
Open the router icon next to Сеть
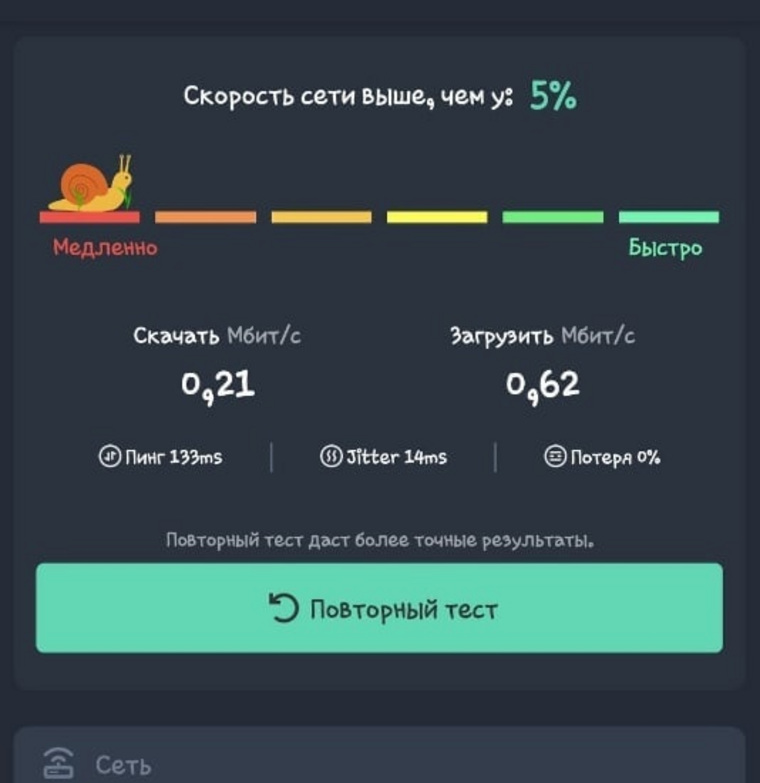click(58, 764)
